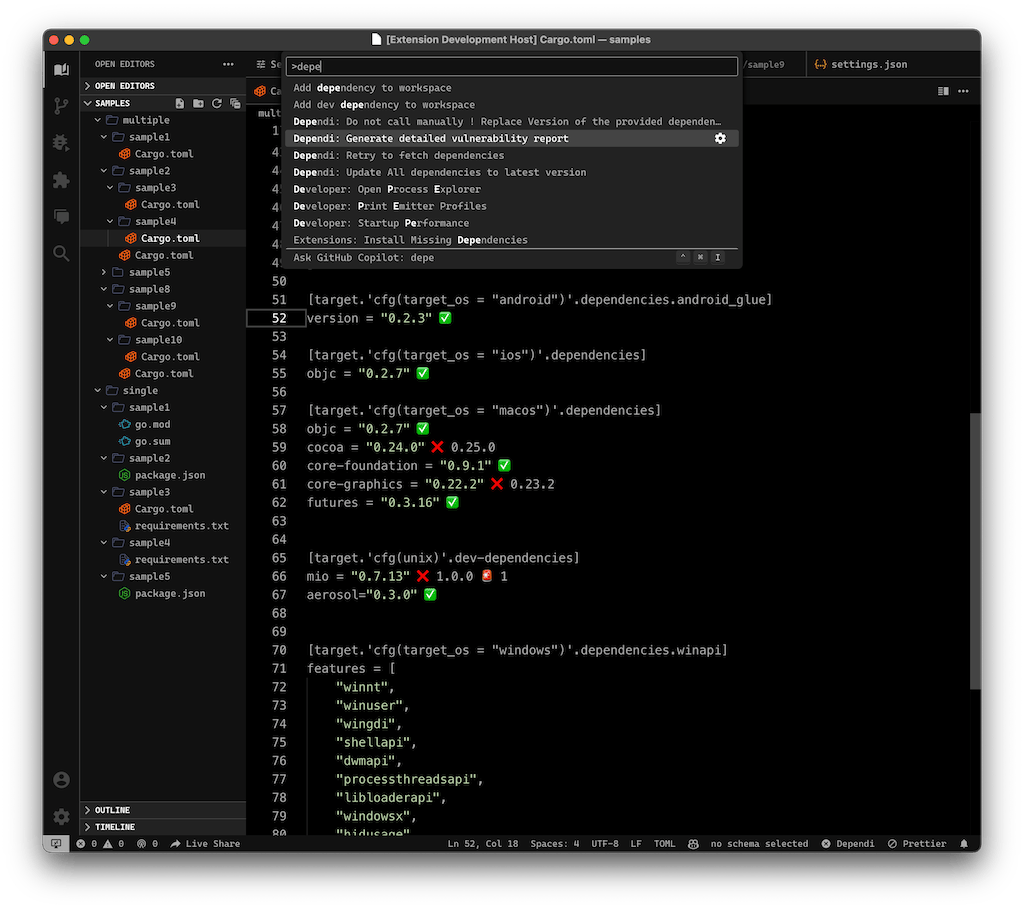Select Dependi: Update All dependencies to latest
1024x909 pixels.
[x=512, y=172]
